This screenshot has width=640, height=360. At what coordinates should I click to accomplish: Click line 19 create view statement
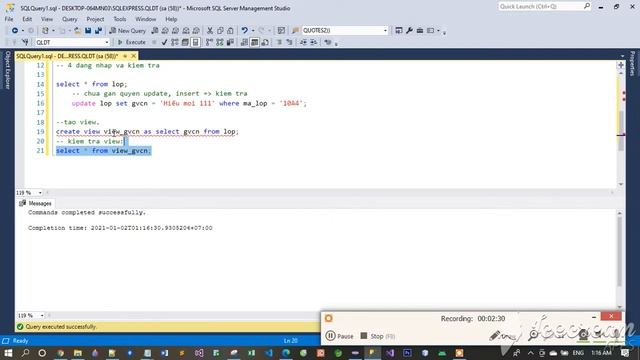pyautogui.click(x=147, y=131)
